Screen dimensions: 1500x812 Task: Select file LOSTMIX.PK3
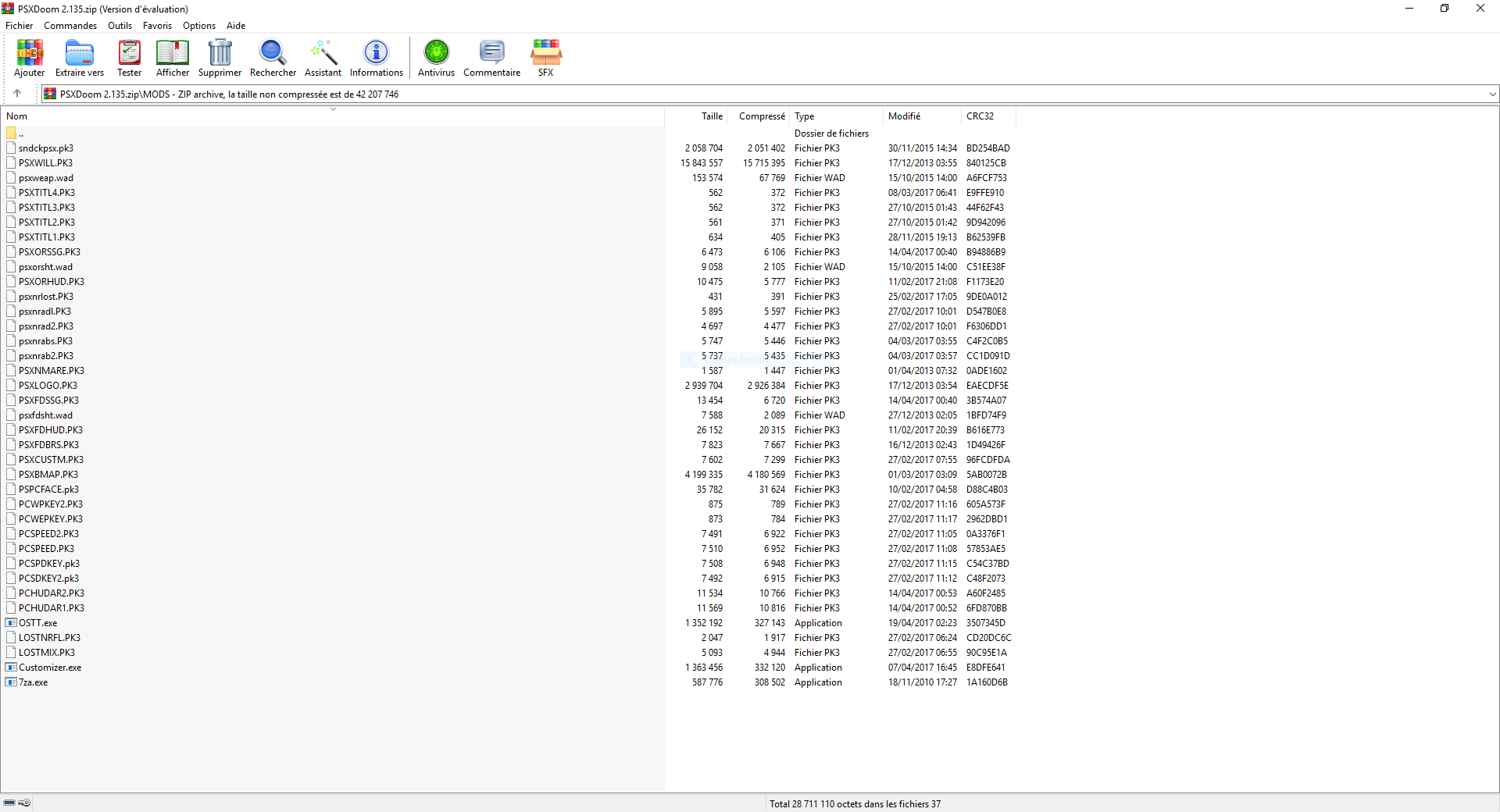click(x=47, y=653)
